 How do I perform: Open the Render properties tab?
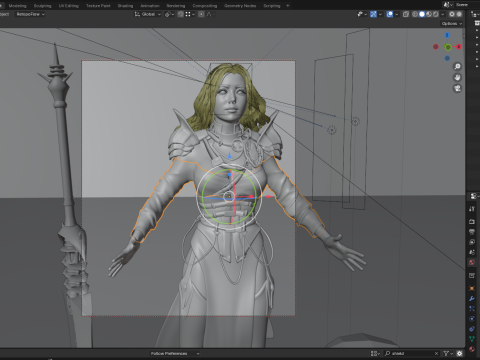pos(472,222)
